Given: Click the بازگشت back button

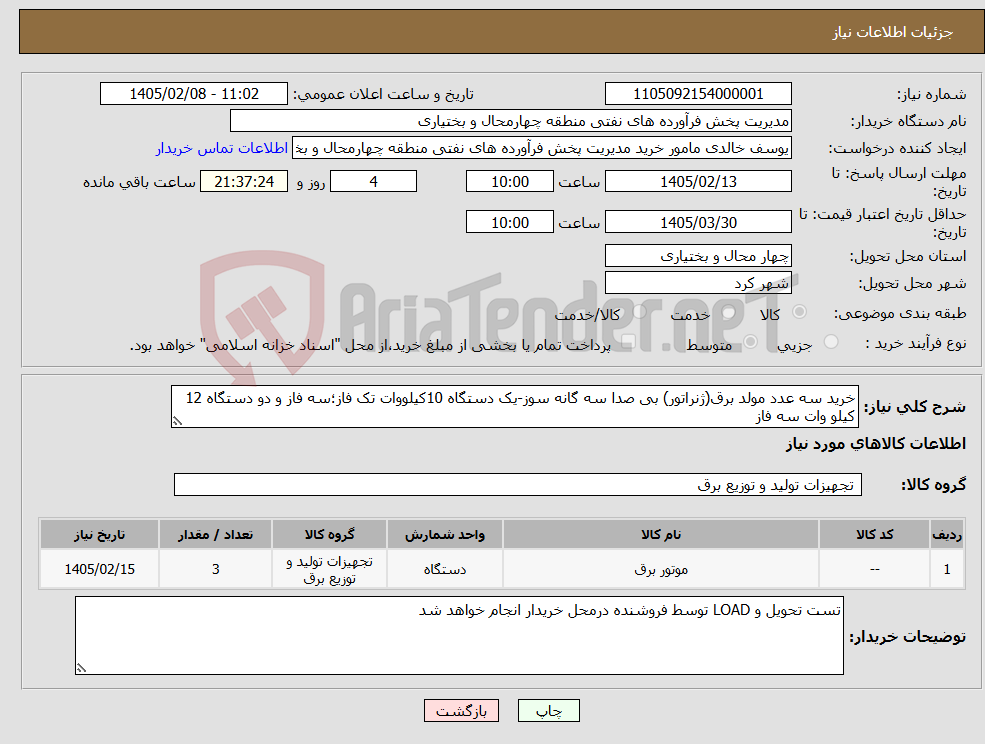Looking at the screenshot, I should pos(461,711).
